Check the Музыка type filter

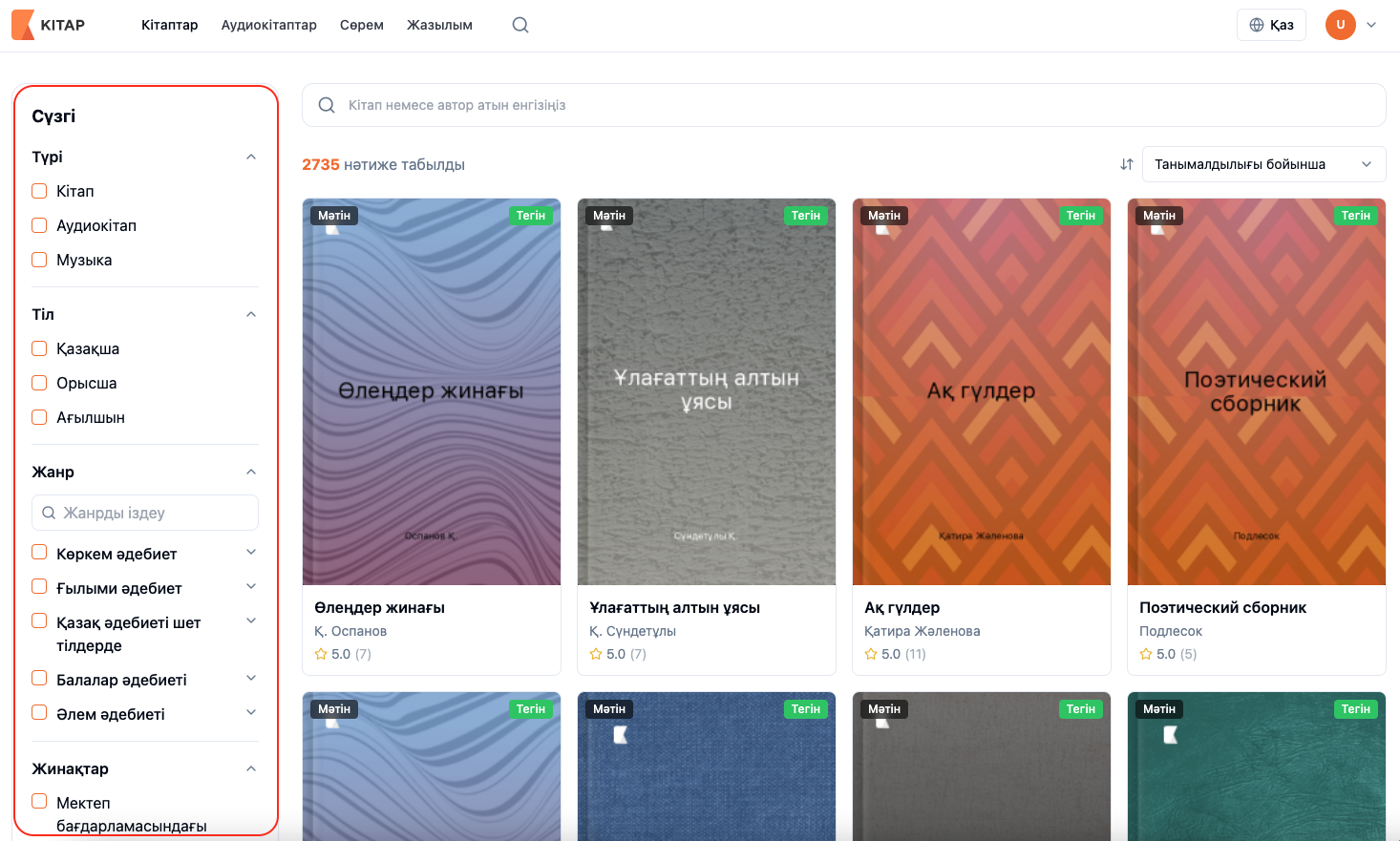click(x=39, y=260)
